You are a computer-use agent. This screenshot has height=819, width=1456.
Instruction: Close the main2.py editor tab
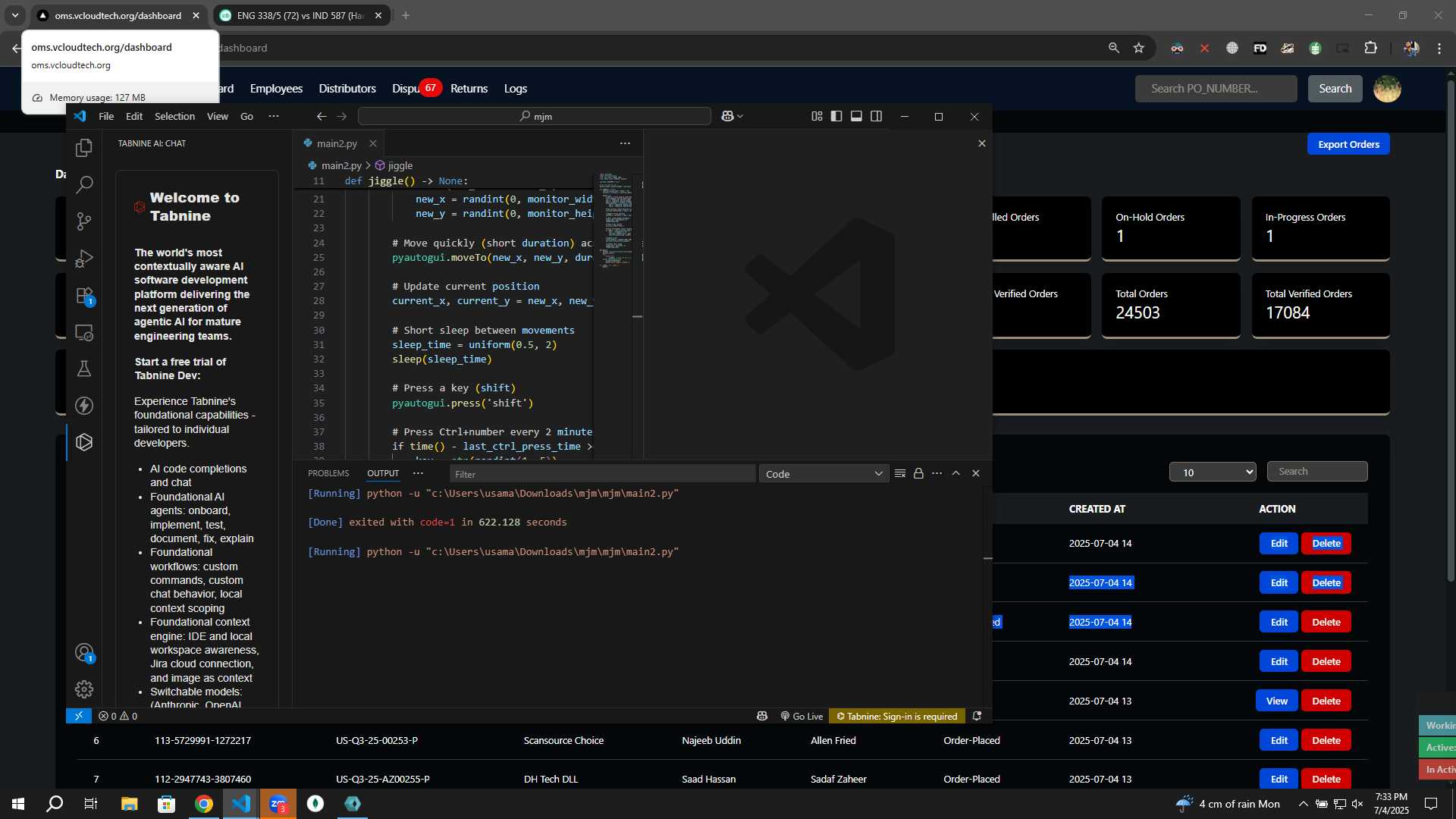373,143
